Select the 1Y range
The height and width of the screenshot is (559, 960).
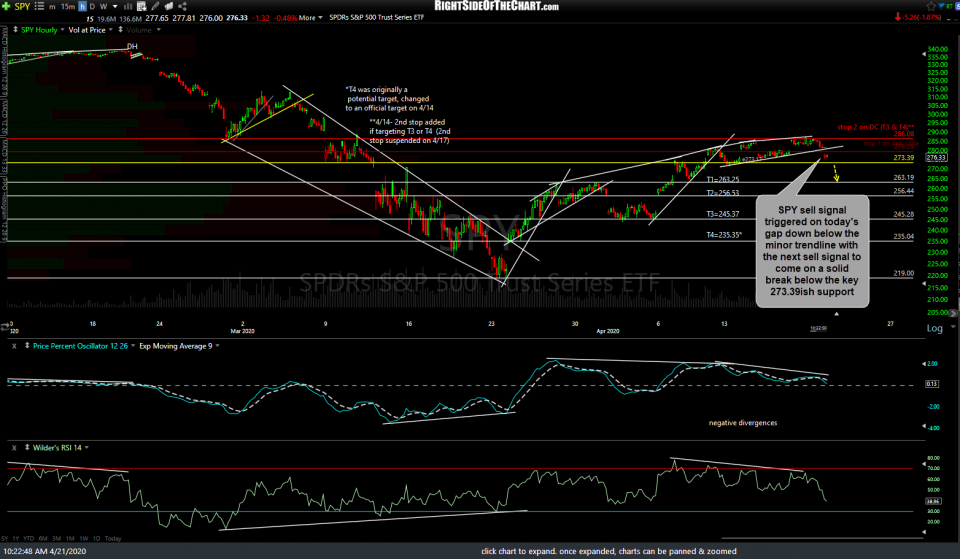click(16, 539)
